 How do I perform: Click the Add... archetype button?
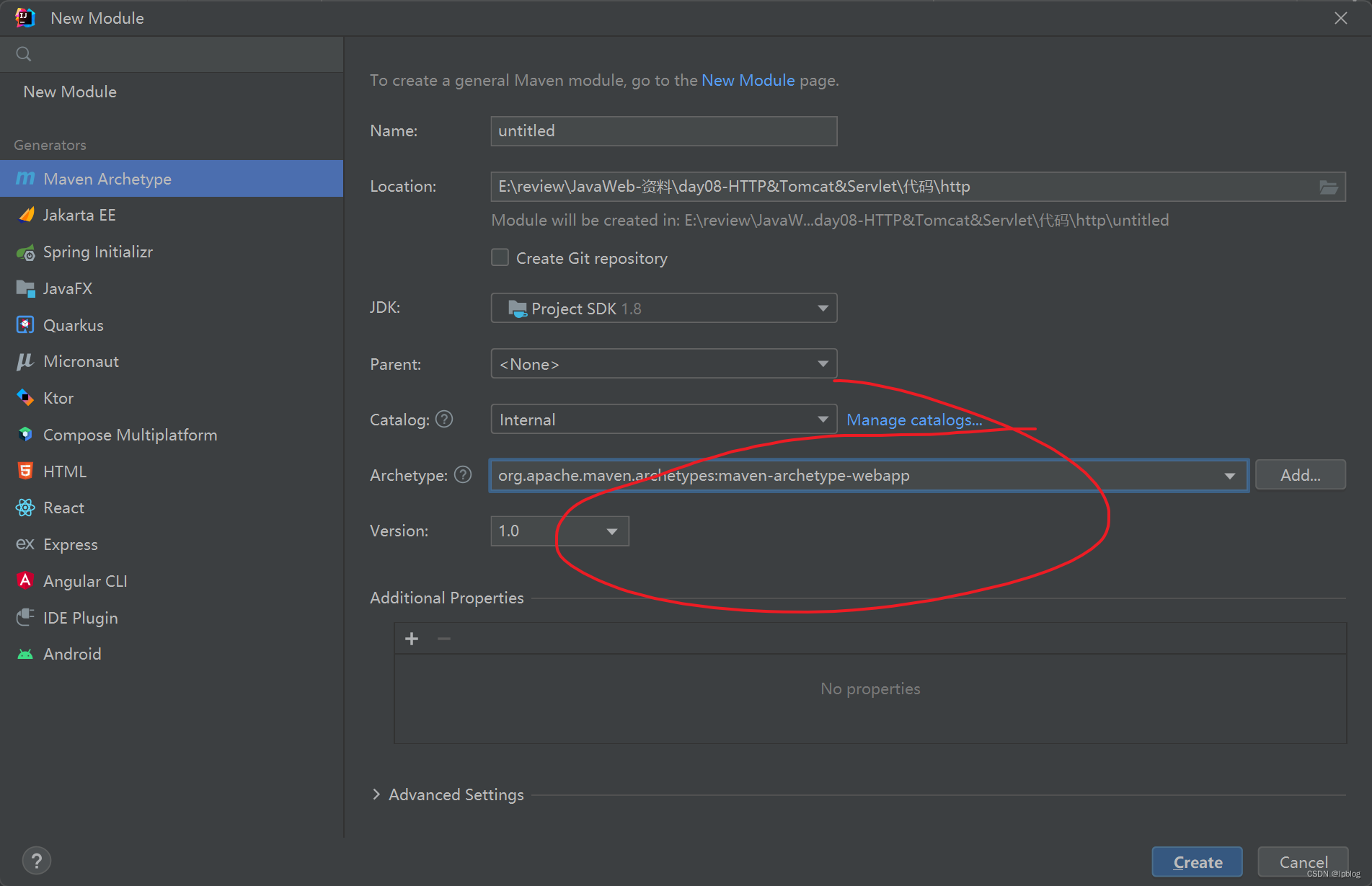point(1300,475)
